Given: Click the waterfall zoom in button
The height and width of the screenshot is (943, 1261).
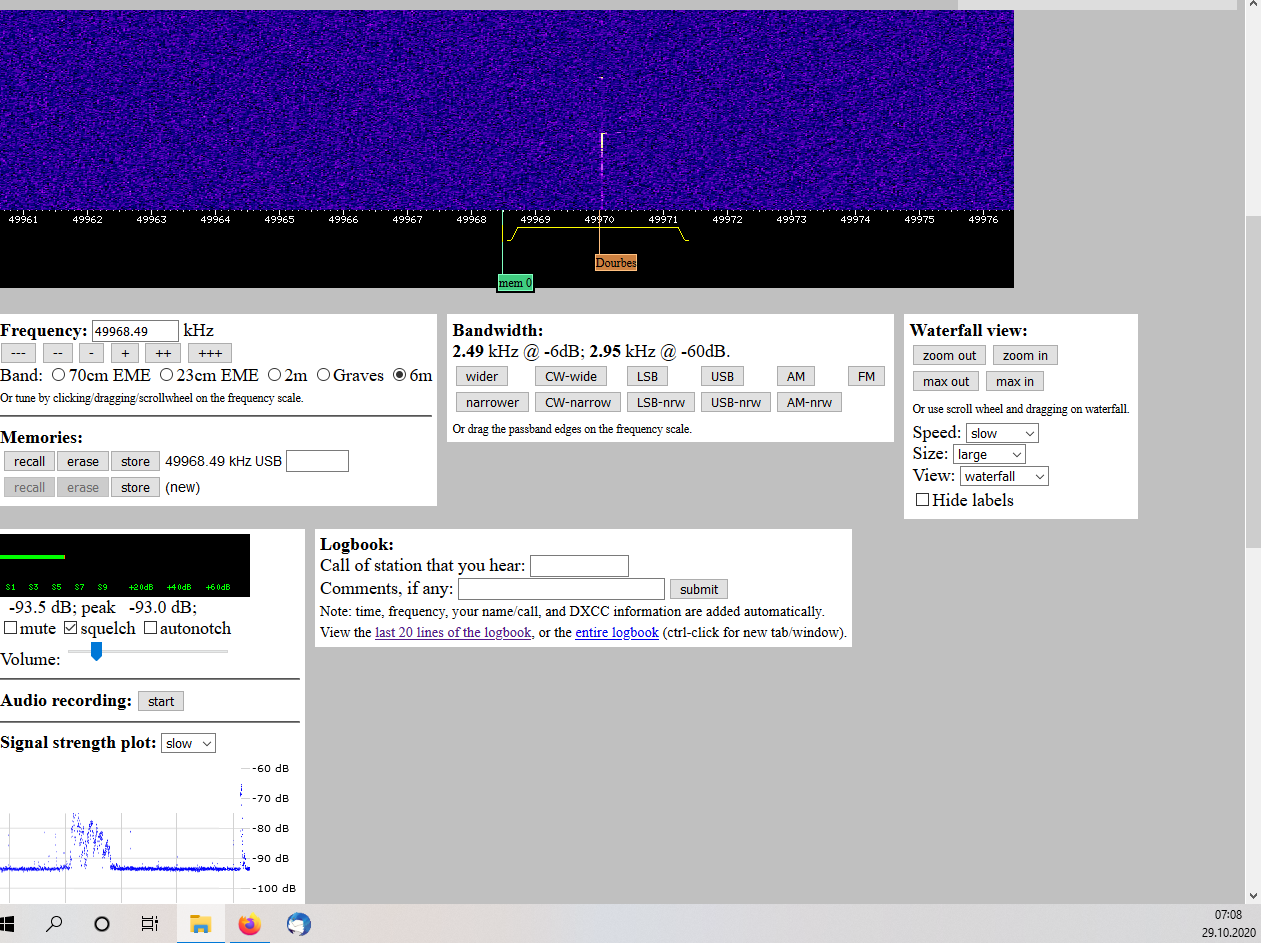Looking at the screenshot, I should pos(1025,355).
